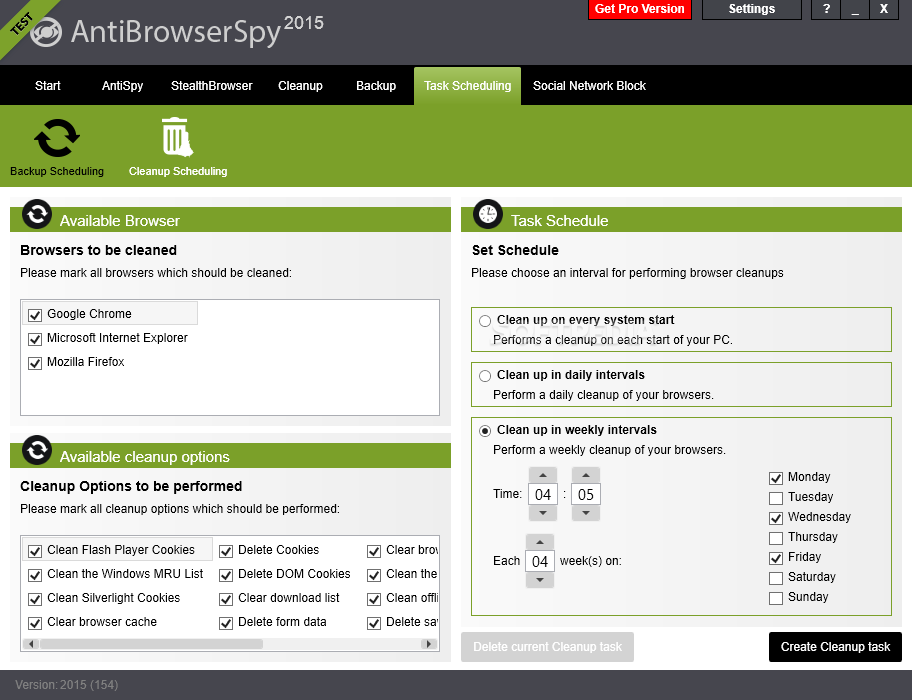Select Clean up in weekly intervals
The height and width of the screenshot is (700, 912).
(x=484, y=431)
